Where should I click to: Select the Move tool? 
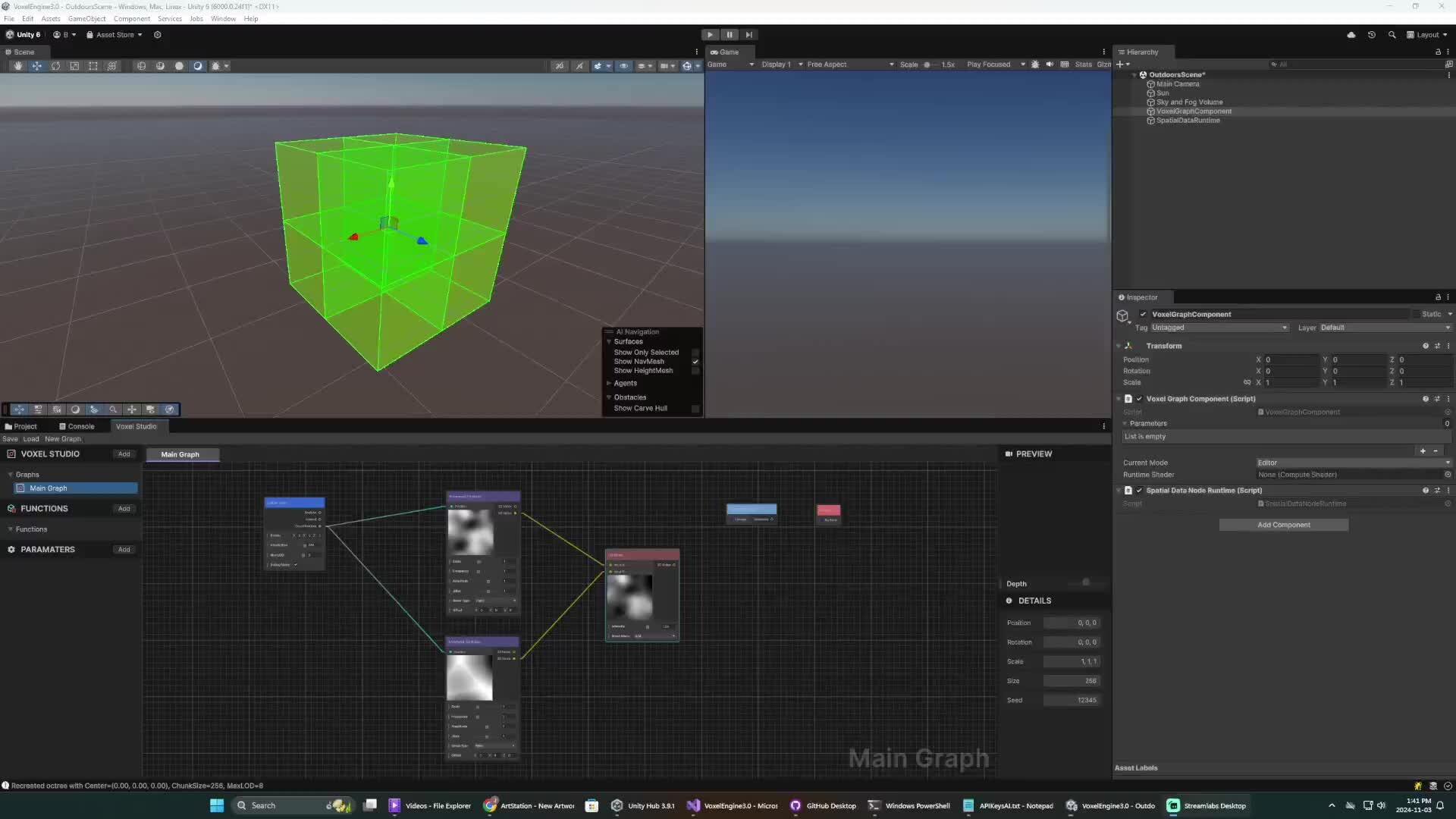coord(37,66)
